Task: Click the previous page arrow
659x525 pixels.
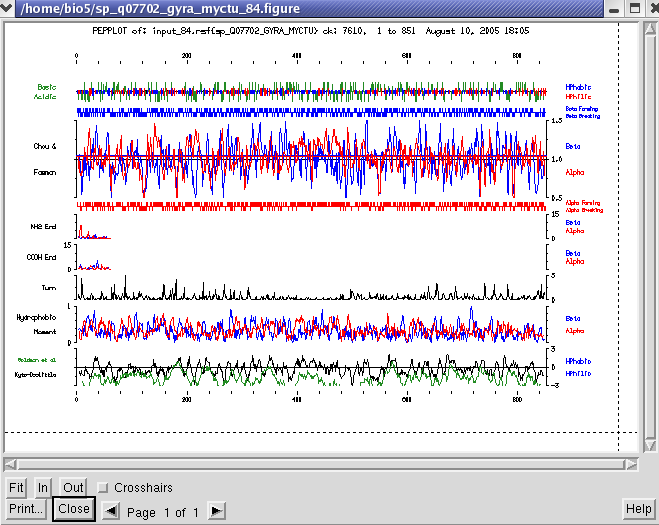Action: click(112, 511)
